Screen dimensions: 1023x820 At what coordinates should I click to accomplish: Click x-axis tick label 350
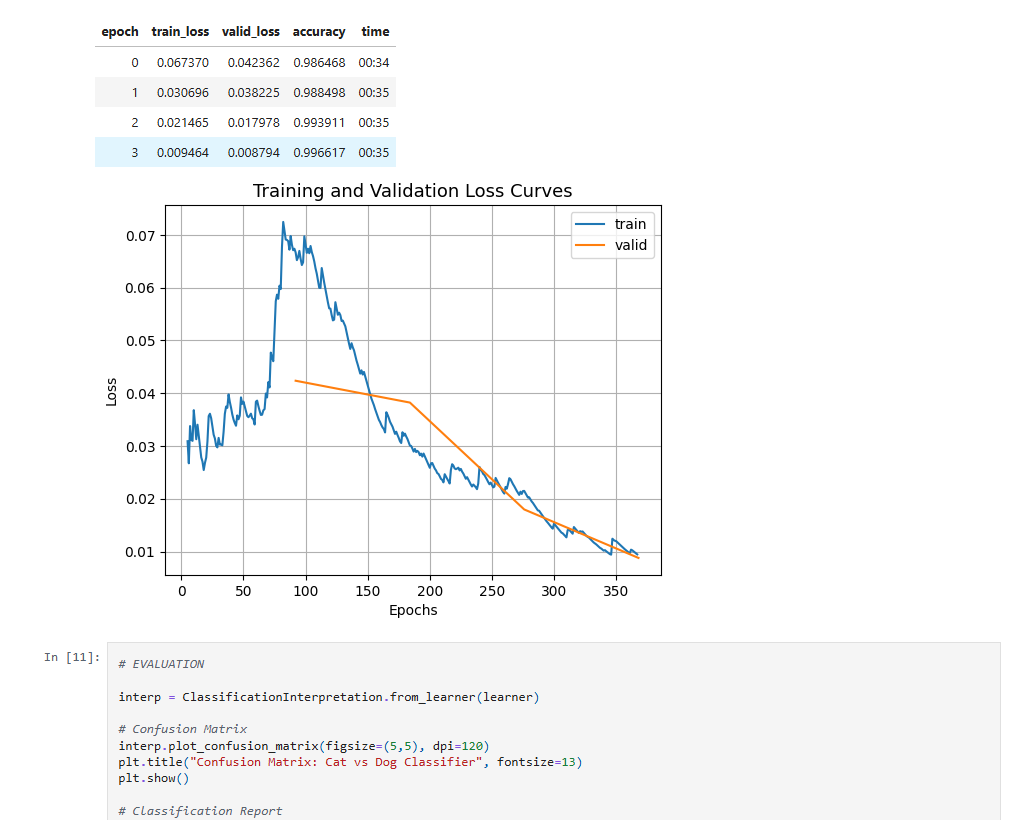(616, 592)
